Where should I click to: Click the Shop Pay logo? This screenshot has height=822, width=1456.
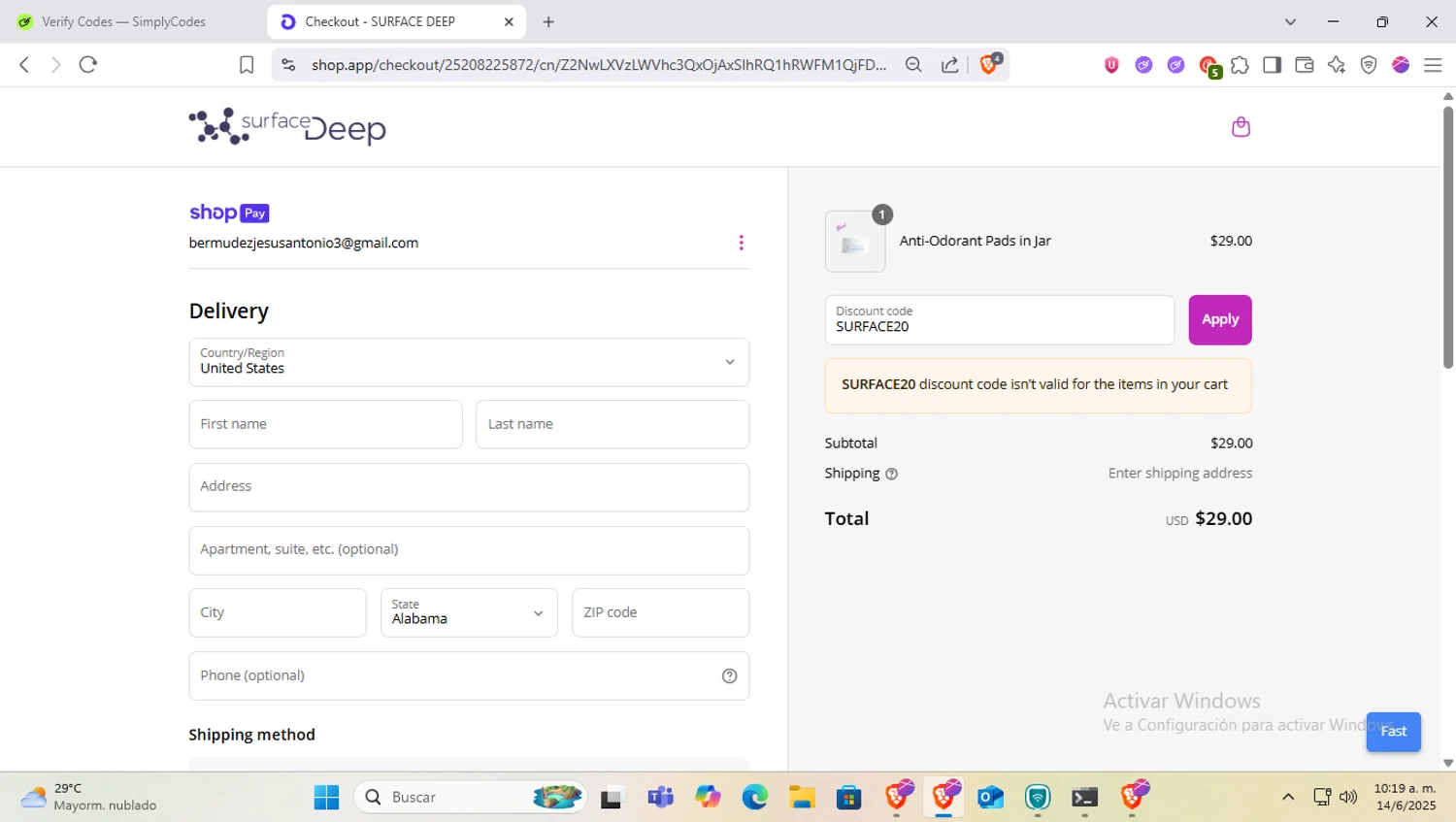click(x=229, y=213)
